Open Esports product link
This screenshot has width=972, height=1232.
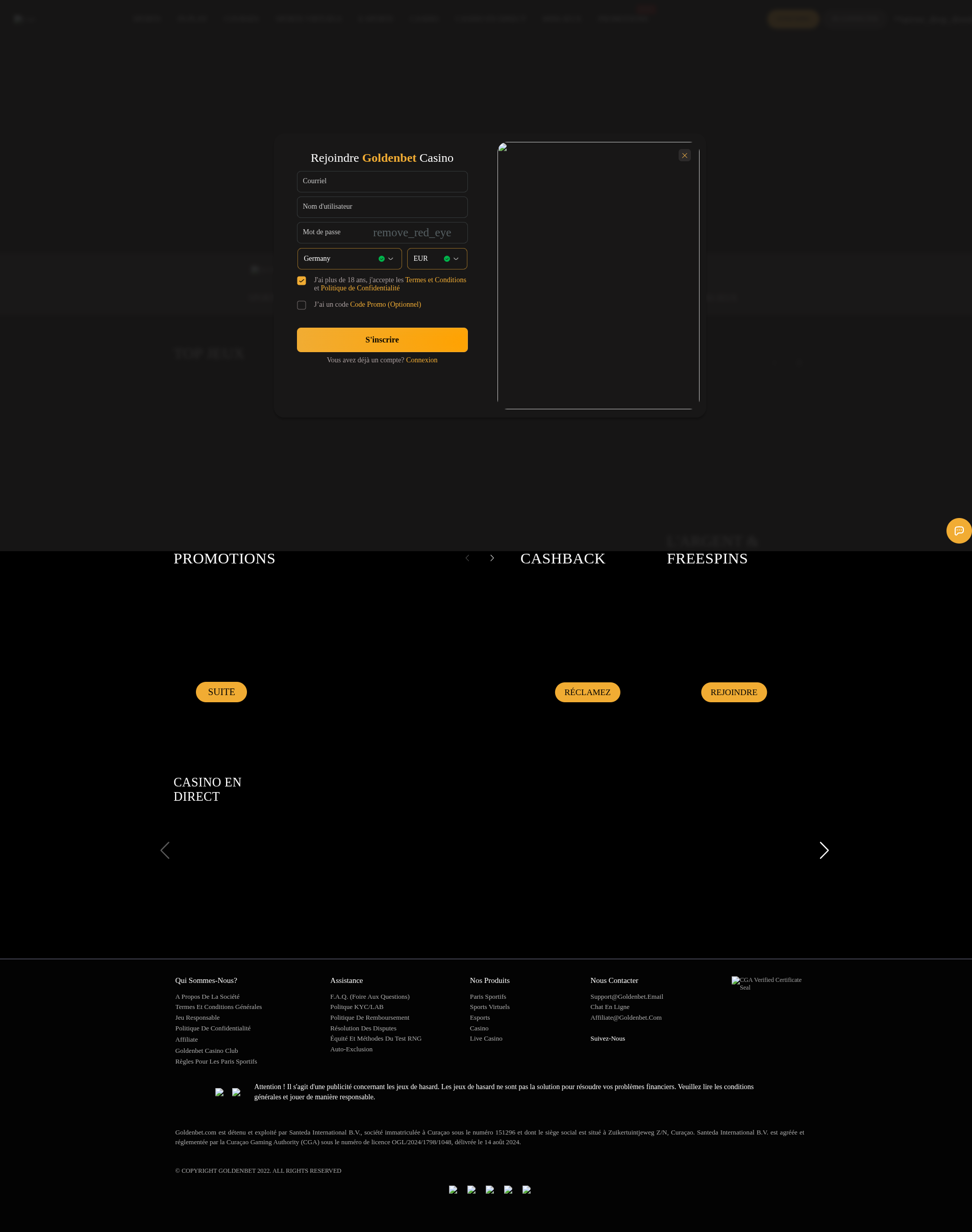tap(480, 1017)
